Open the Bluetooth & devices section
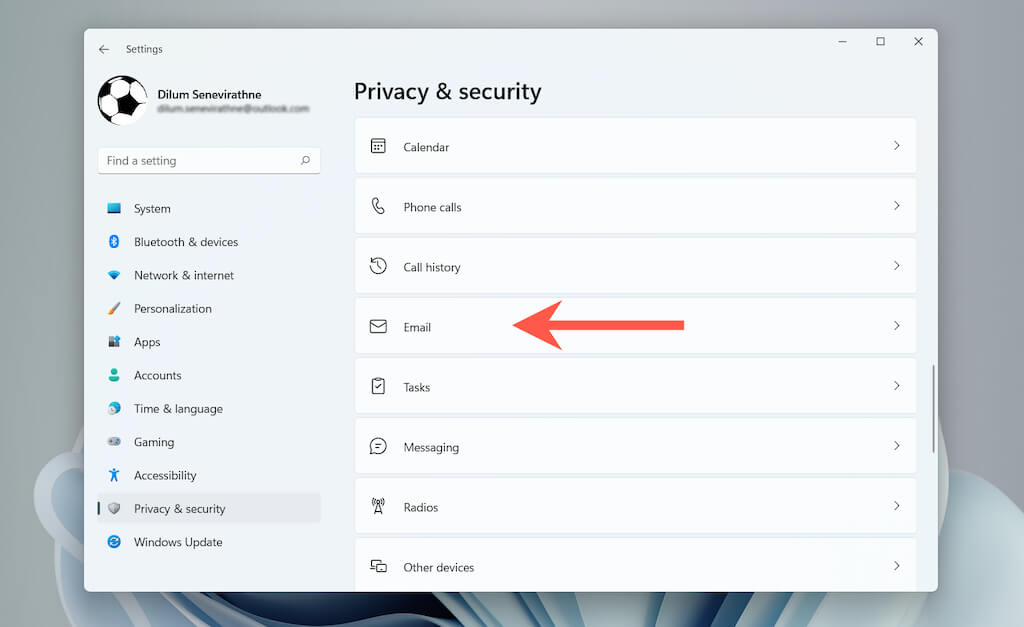This screenshot has height=627, width=1024. pos(186,242)
